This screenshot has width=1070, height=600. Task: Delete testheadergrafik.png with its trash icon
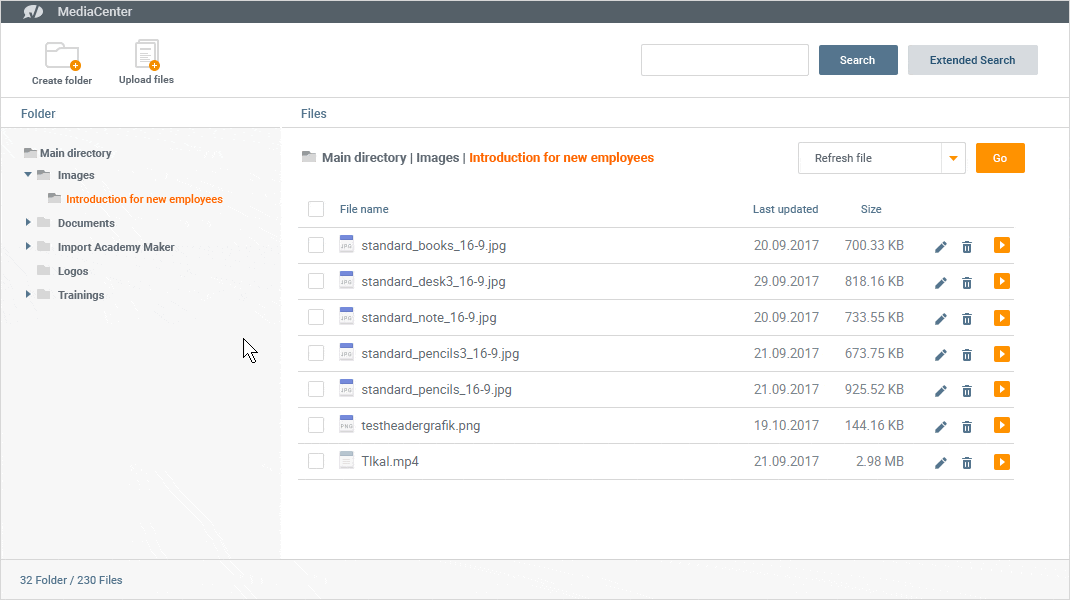pos(966,426)
